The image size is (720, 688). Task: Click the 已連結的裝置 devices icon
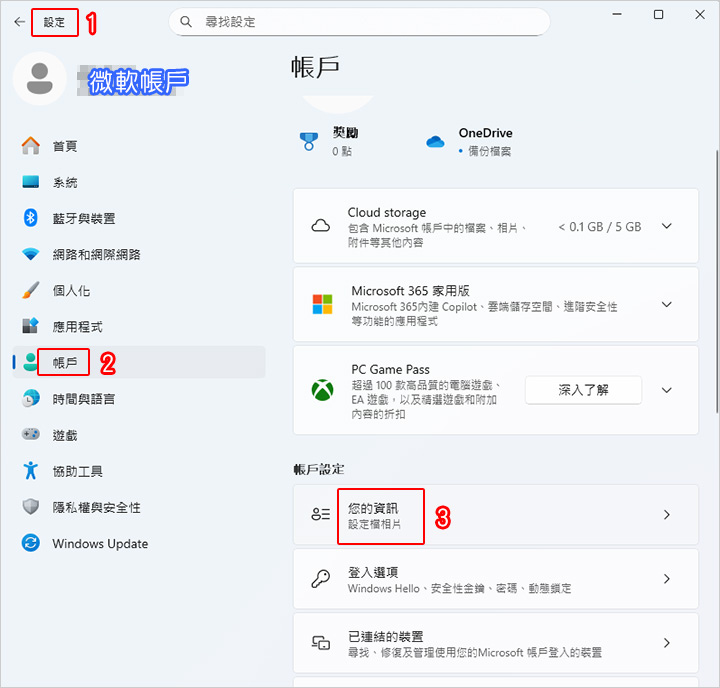321,643
